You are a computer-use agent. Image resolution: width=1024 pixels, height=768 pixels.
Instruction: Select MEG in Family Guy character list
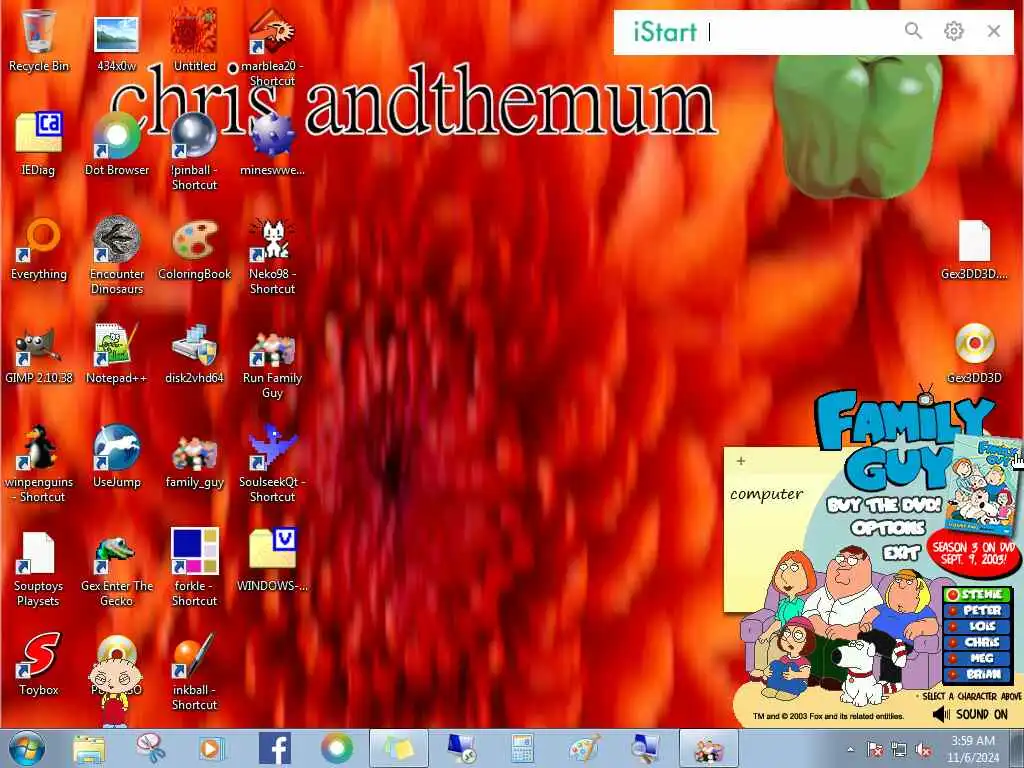tap(978, 658)
